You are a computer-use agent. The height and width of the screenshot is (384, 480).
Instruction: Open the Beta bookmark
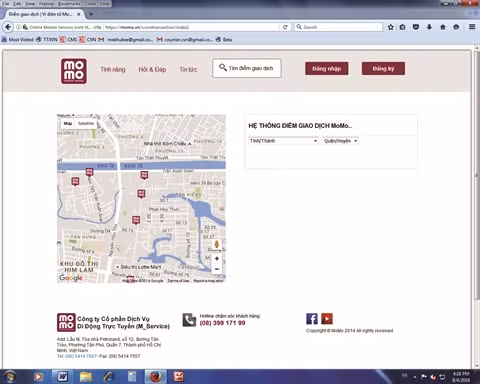coord(224,40)
